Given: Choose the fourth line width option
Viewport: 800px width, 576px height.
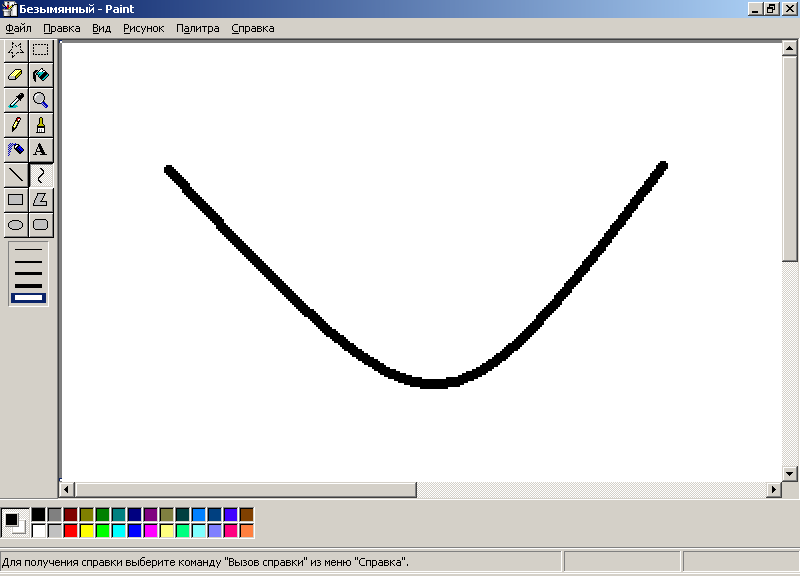Looking at the screenshot, I should coord(29,286).
